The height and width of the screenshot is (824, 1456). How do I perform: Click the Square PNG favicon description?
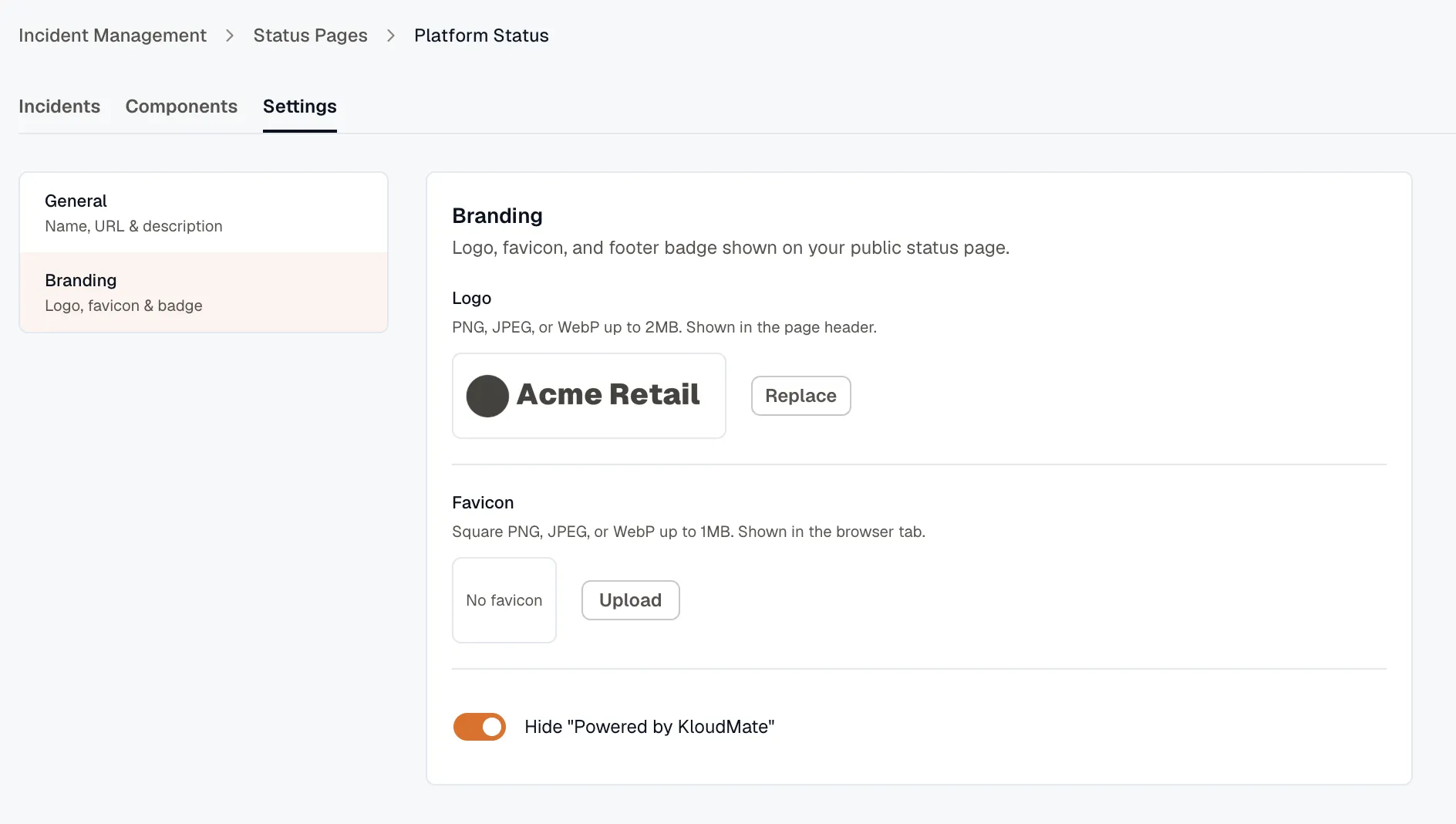(689, 532)
